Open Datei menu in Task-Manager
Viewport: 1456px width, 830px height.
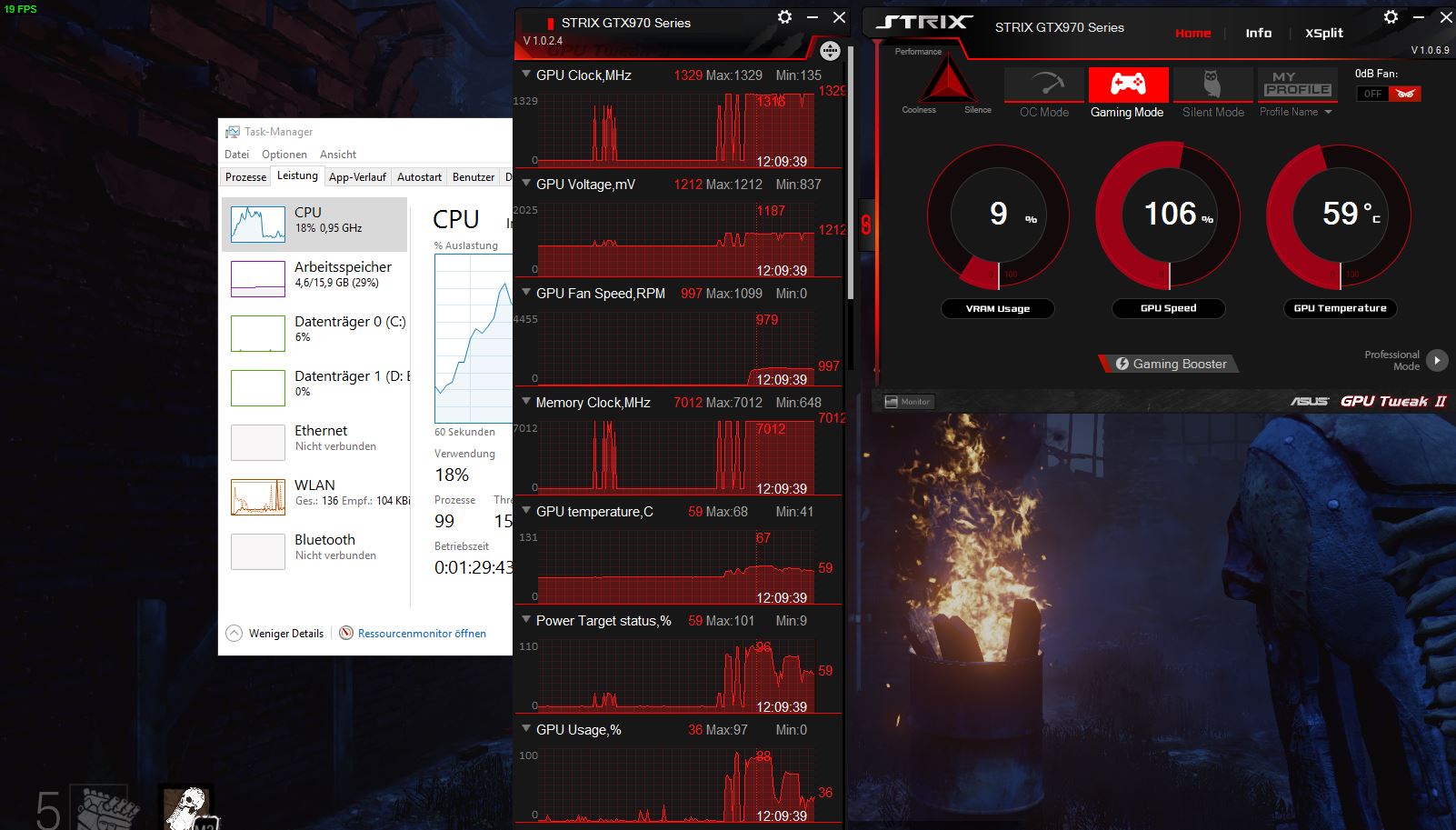236,155
